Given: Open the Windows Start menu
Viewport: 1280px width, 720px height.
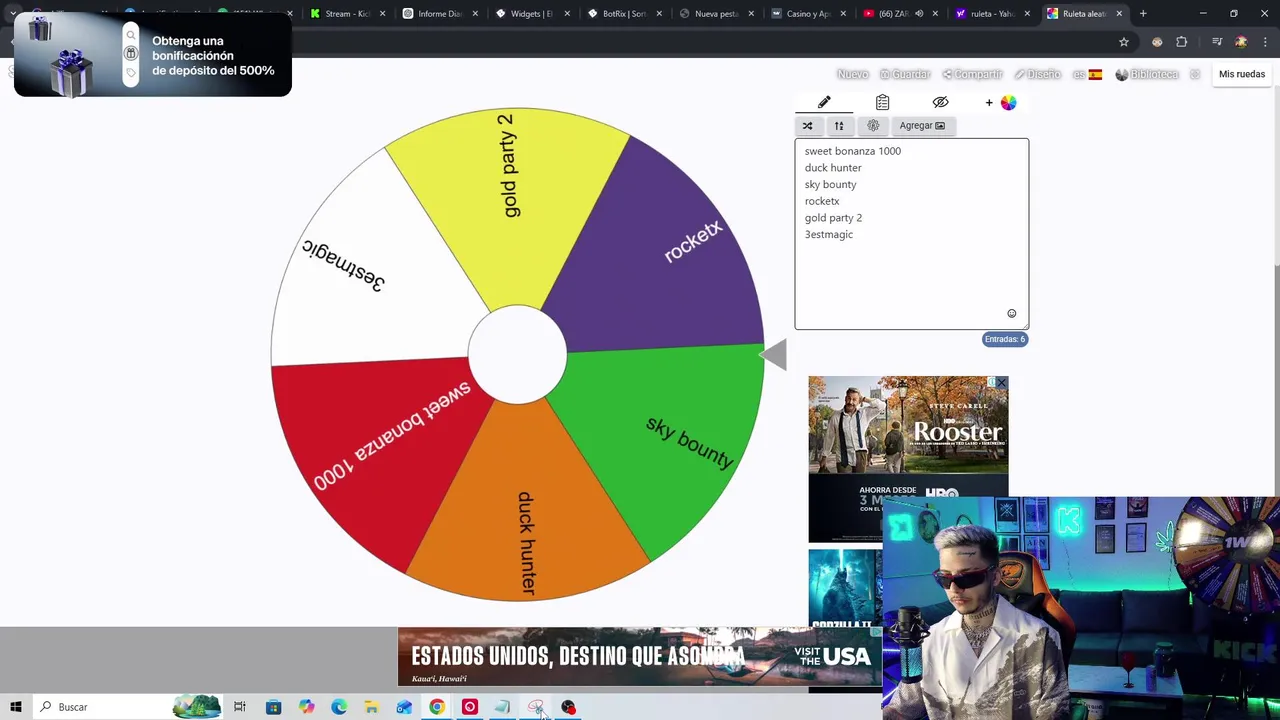Looking at the screenshot, I should click(x=16, y=707).
